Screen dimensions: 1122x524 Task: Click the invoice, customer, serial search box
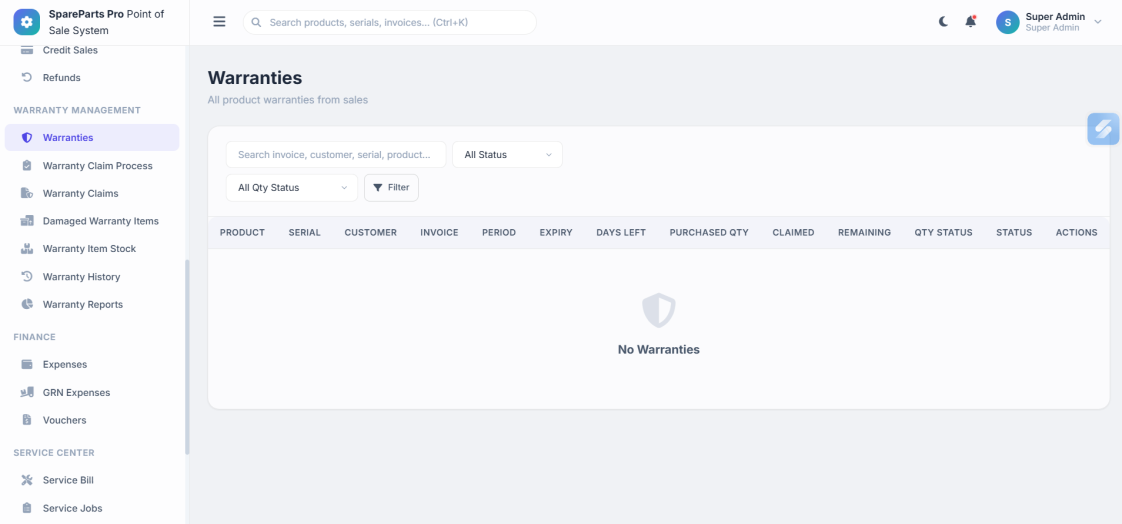(x=336, y=155)
